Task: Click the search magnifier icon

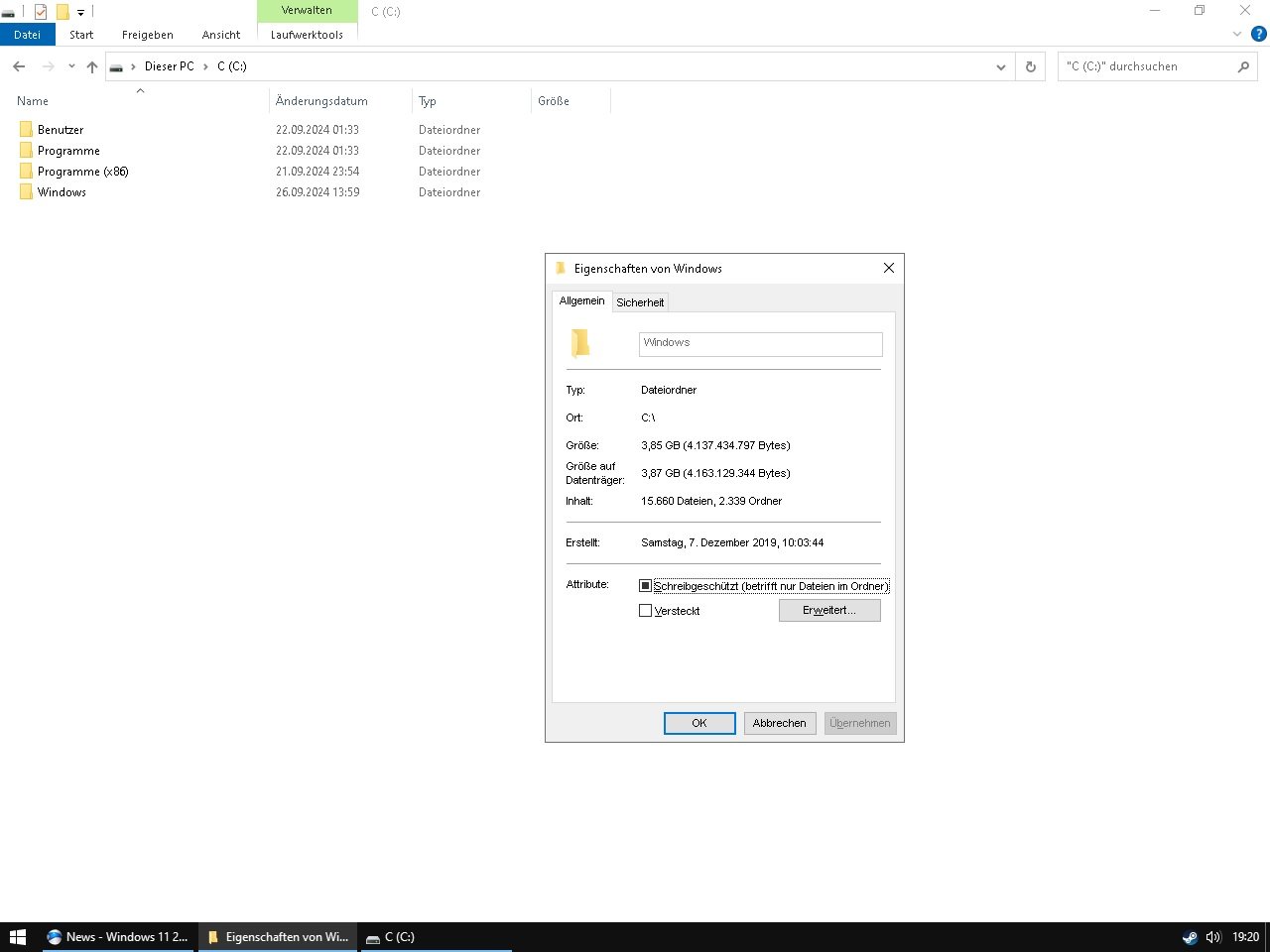Action: [1243, 66]
